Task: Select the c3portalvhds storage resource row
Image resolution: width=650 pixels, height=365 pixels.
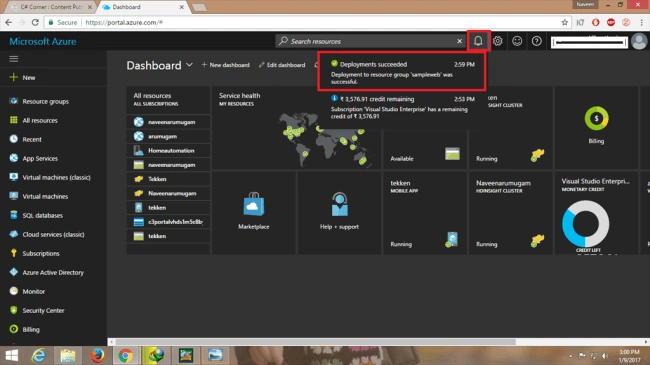Action: pos(168,222)
